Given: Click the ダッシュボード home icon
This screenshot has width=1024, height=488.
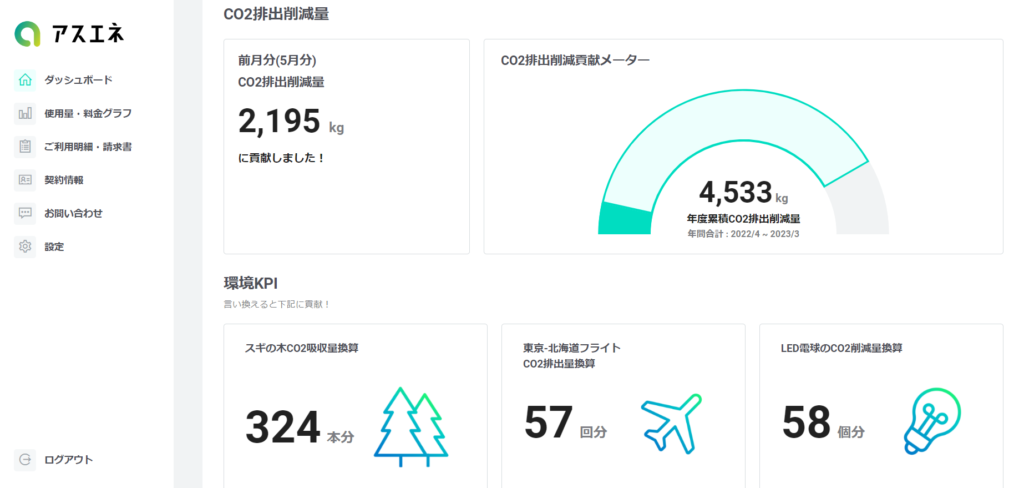Looking at the screenshot, I should pos(25,80).
